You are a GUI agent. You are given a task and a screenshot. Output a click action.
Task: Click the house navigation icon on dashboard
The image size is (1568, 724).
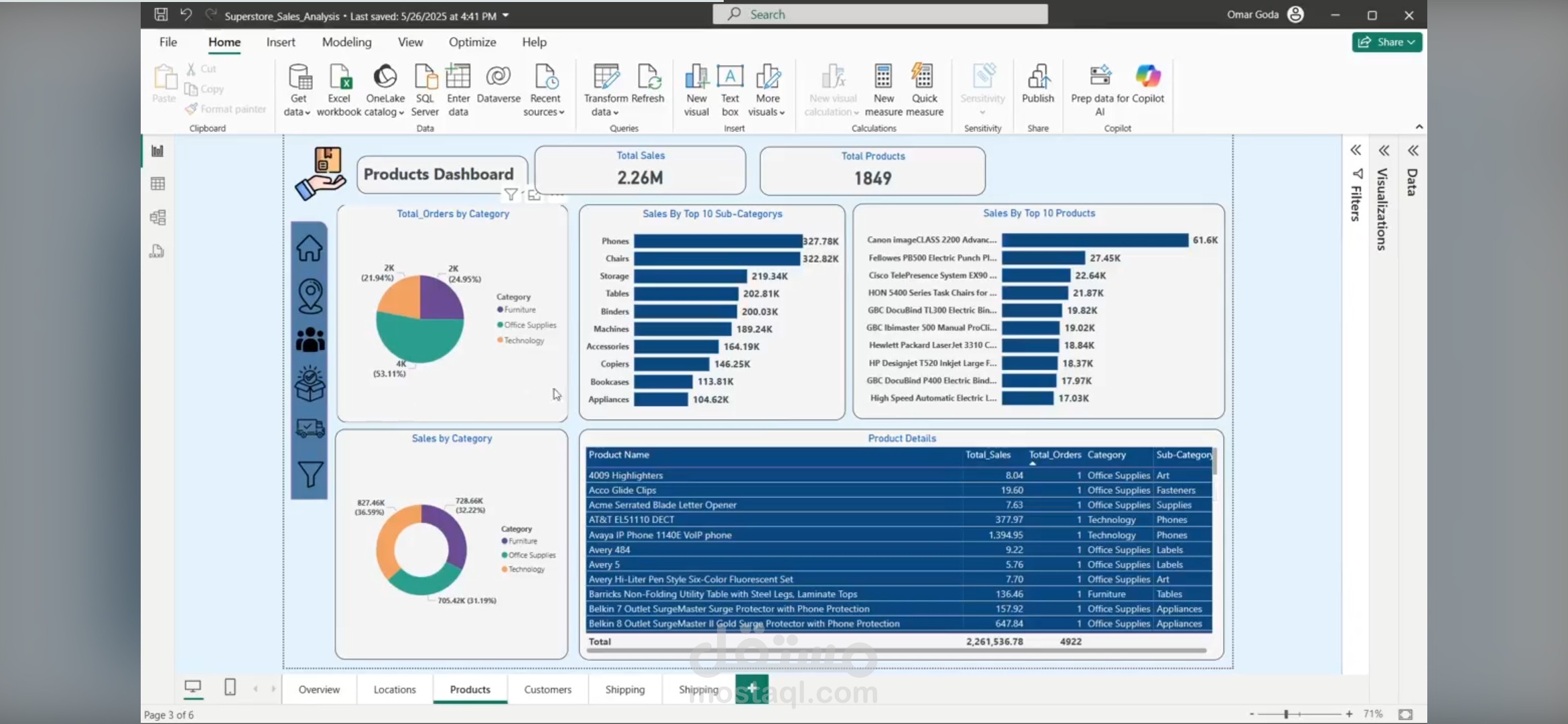click(x=310, y=249)
